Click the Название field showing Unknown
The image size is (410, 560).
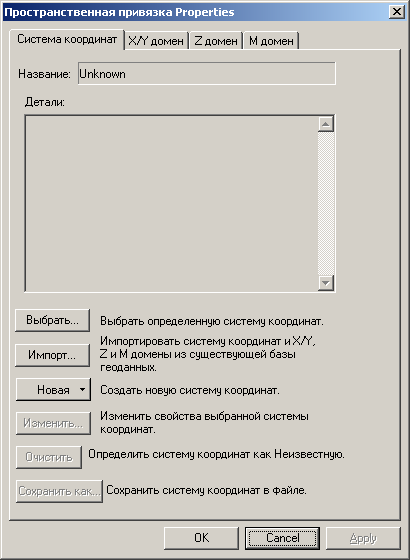coord(207,74)
